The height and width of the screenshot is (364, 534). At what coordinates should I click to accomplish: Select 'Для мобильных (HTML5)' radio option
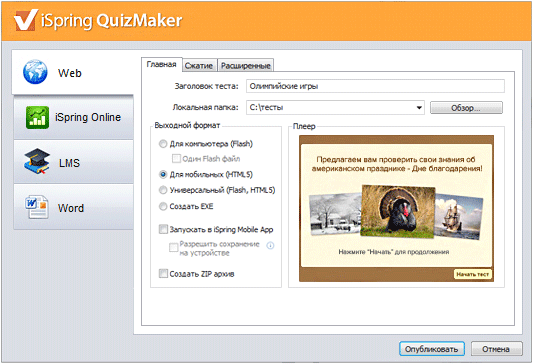tap(163, 175)
